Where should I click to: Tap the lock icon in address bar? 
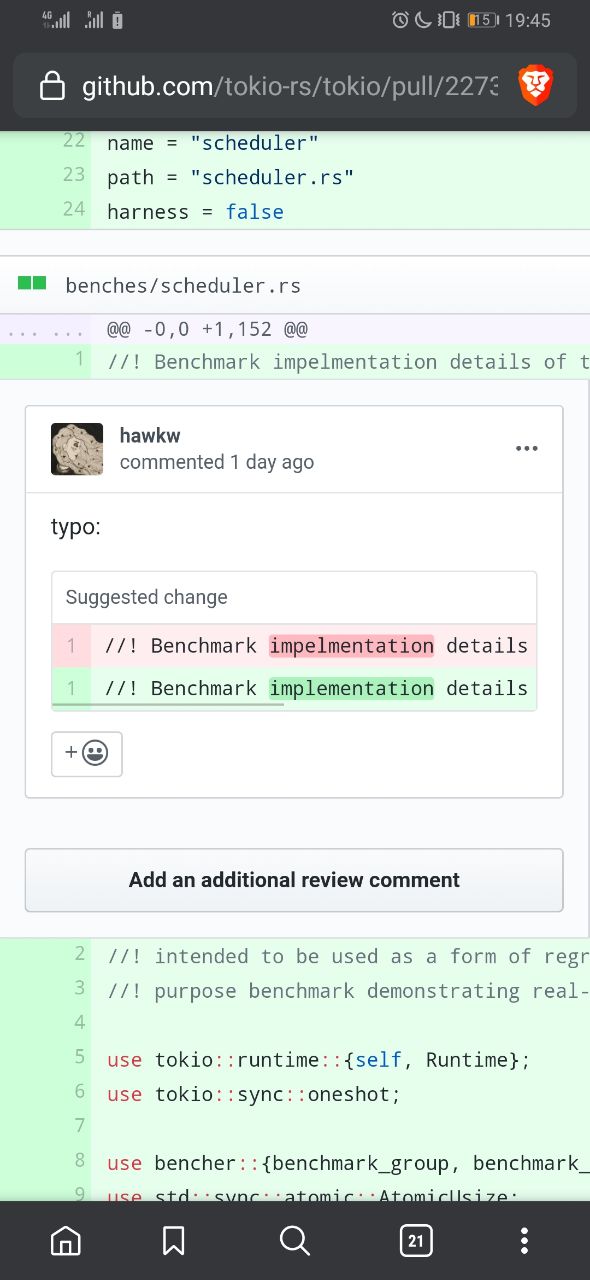pyautogui.click(x=52, y=88)
